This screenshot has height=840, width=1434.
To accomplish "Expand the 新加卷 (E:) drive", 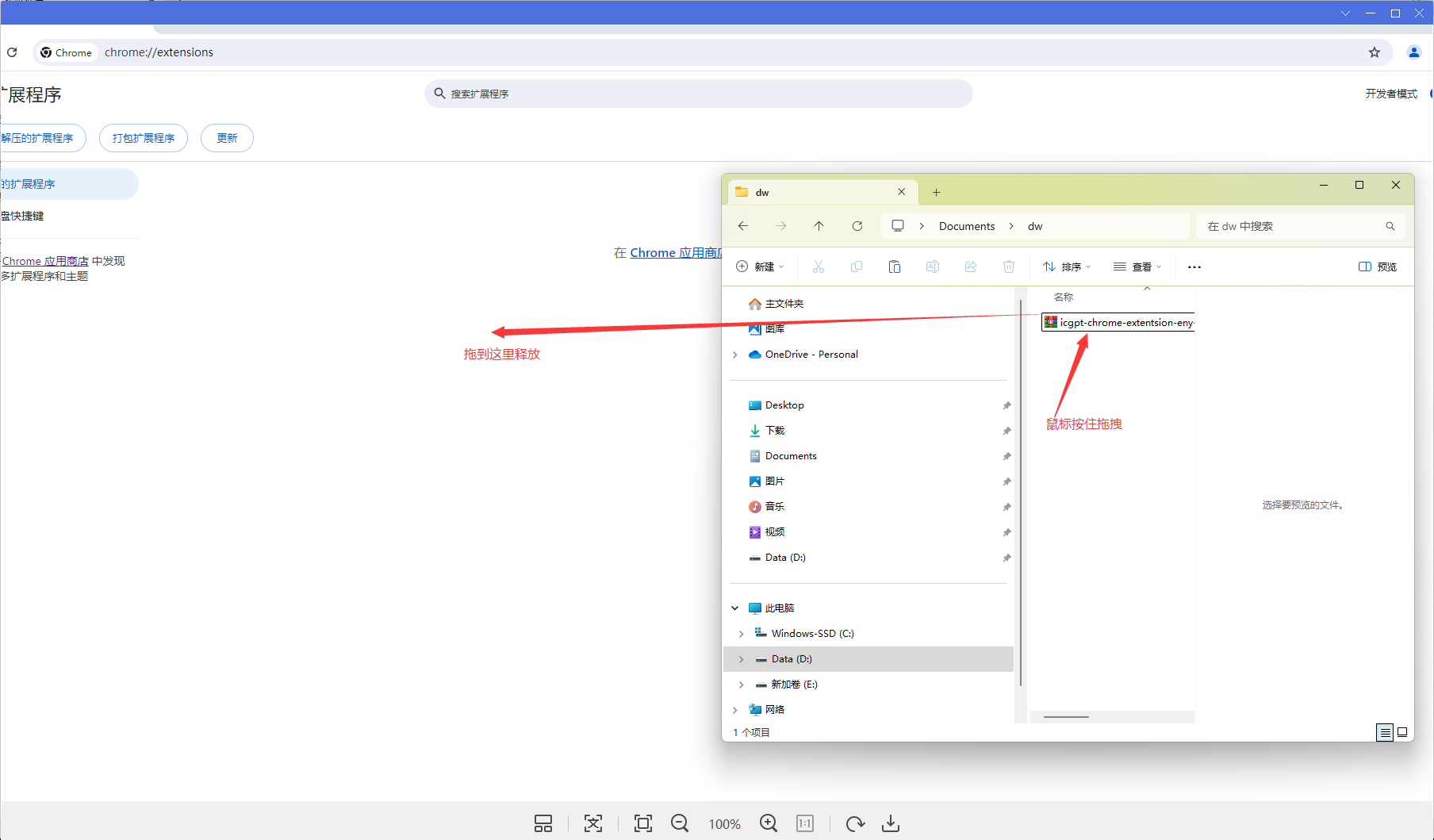I will 742,685.
